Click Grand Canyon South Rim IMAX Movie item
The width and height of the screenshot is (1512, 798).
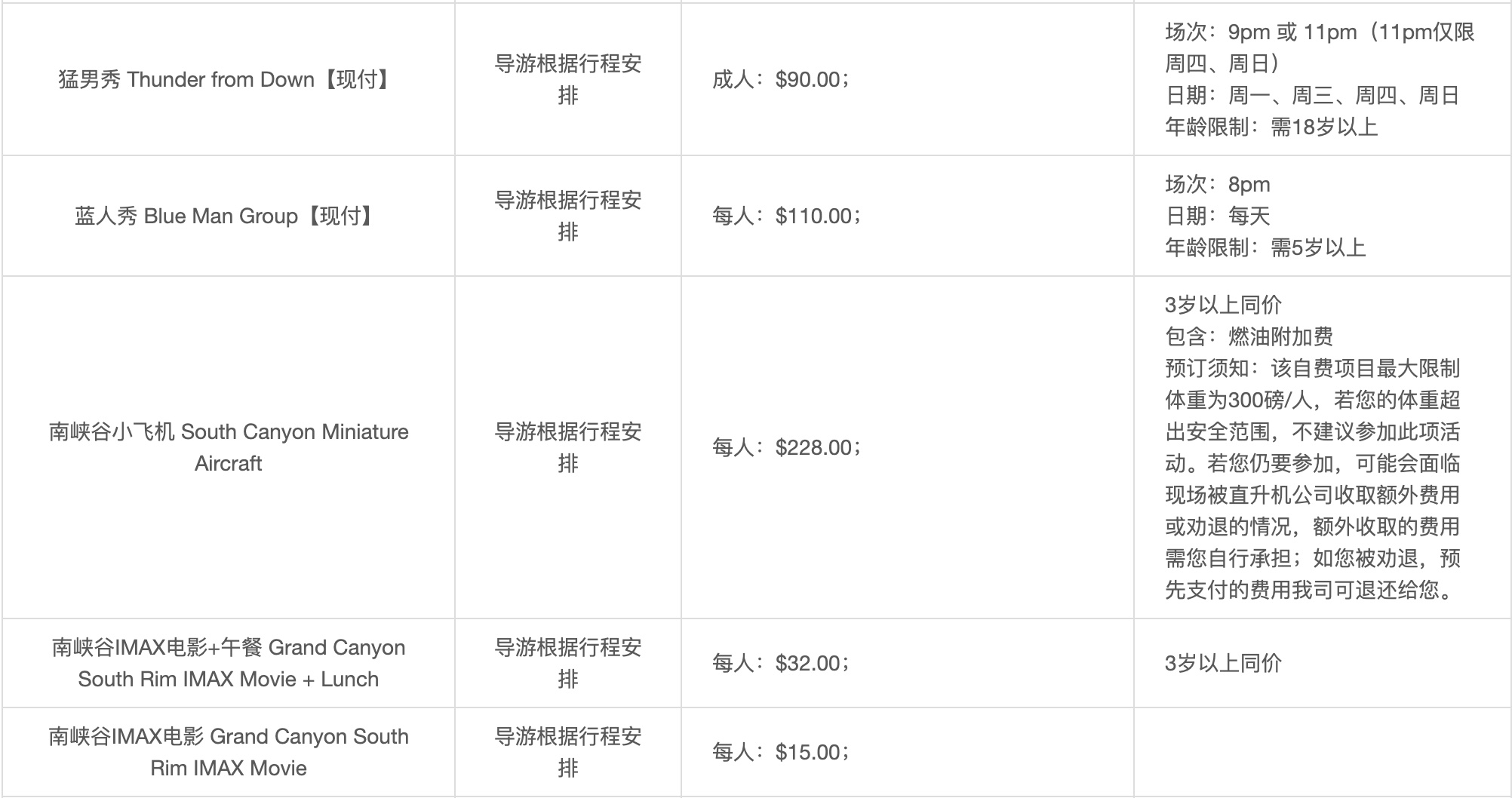pyautogui.click(x=228, y=752)
